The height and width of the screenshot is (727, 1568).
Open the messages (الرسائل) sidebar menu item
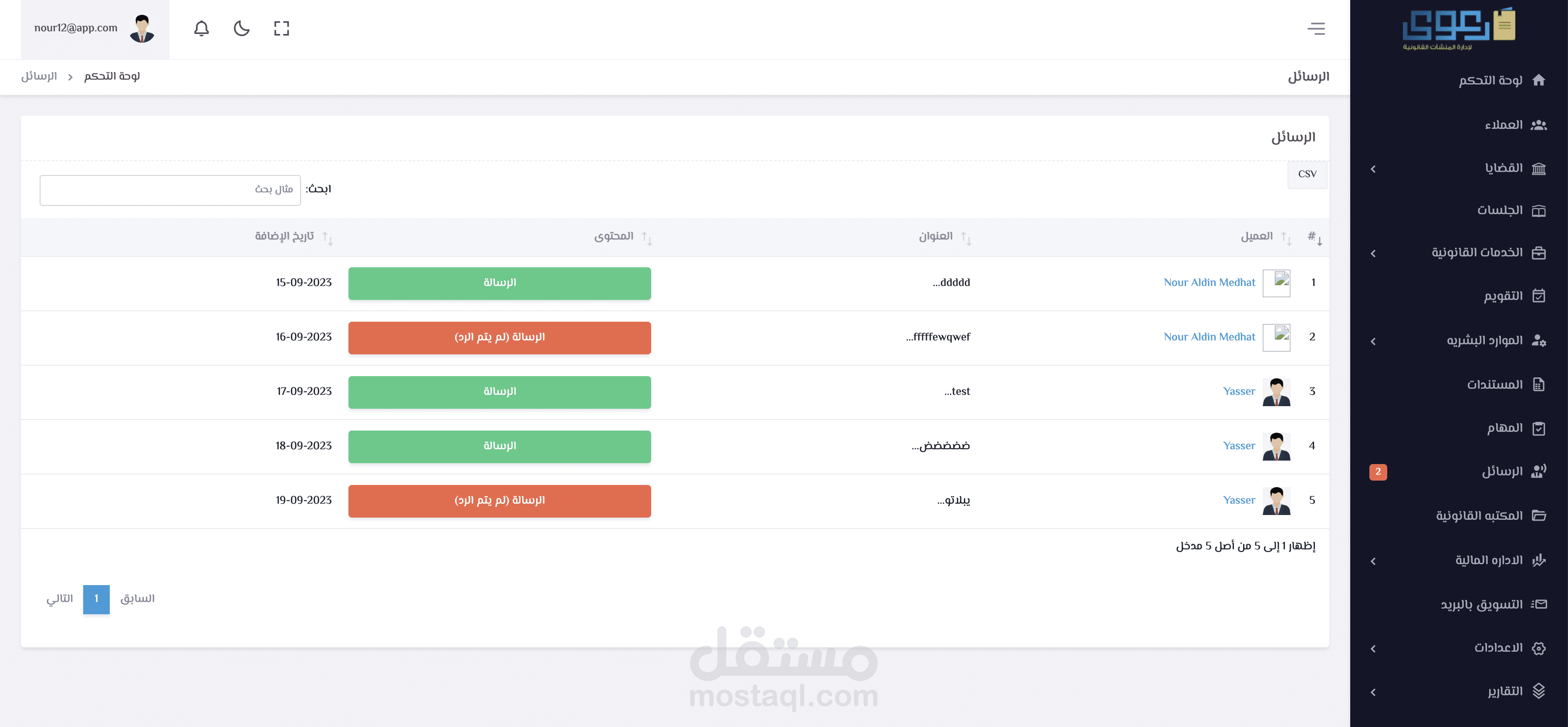pos(1502,471)
